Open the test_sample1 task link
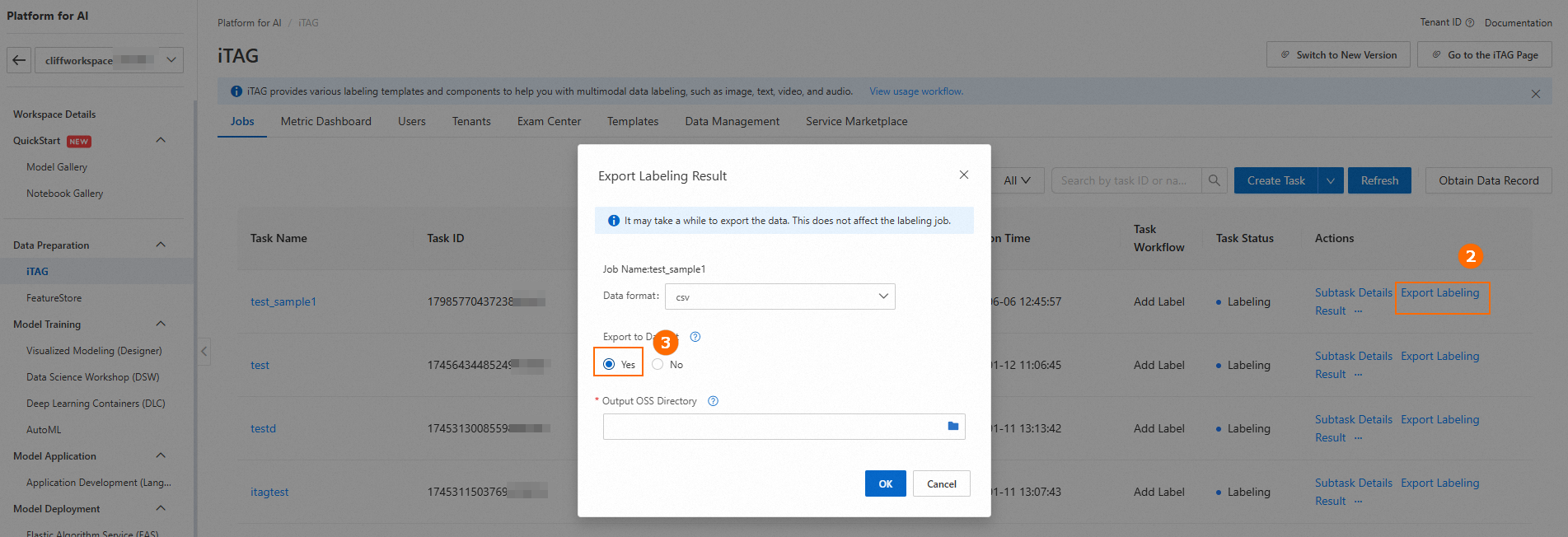The image size is (1568, 537). (283, 302)
